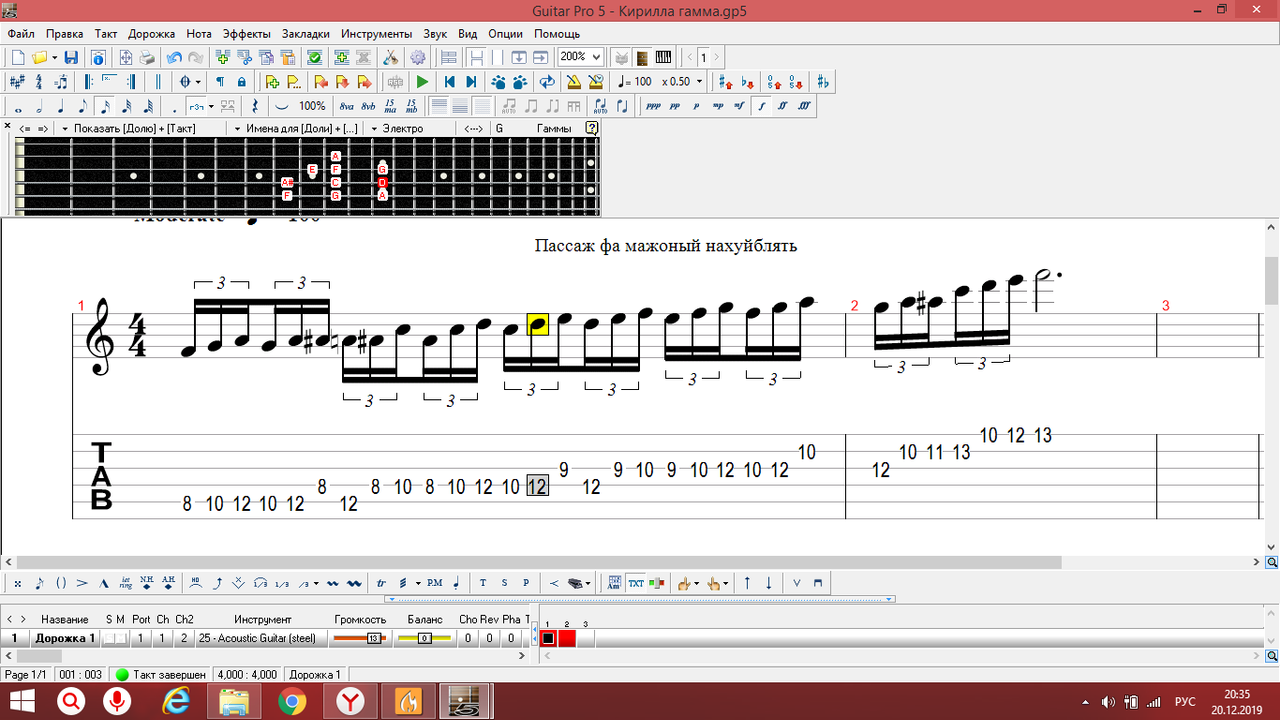Open the Правка menu
Viewport: 1280px width, 720px height.
(x=64, y=33)
